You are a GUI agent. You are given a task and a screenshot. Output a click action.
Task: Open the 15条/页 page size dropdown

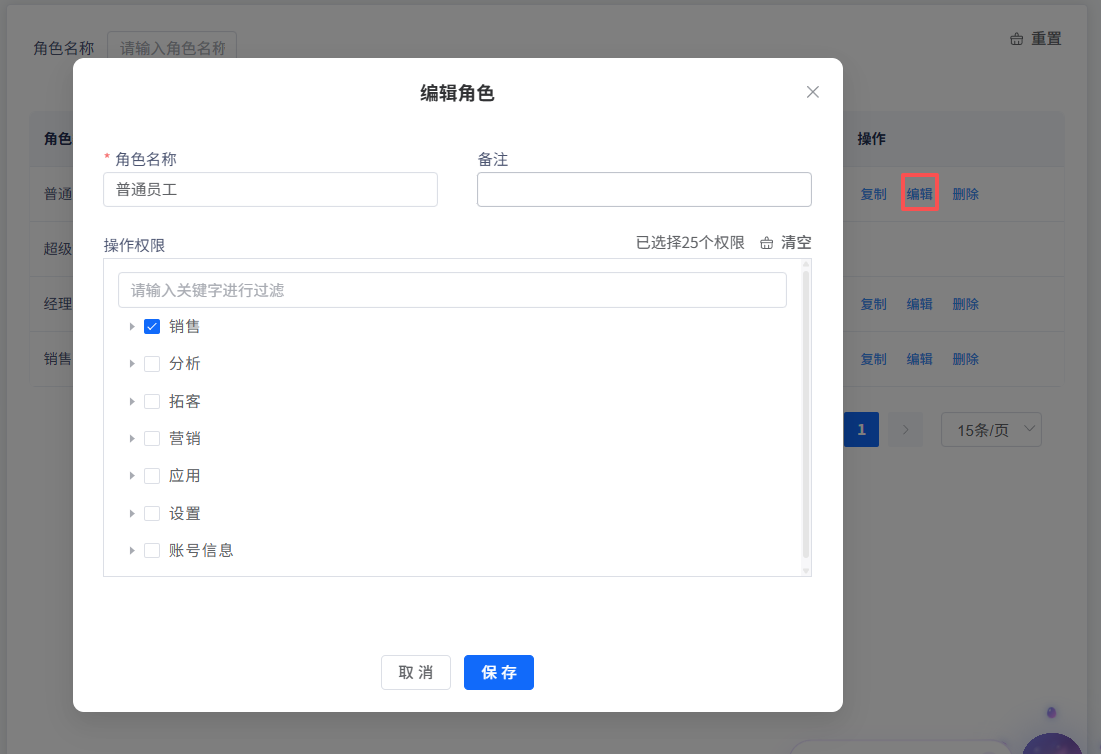990,430
